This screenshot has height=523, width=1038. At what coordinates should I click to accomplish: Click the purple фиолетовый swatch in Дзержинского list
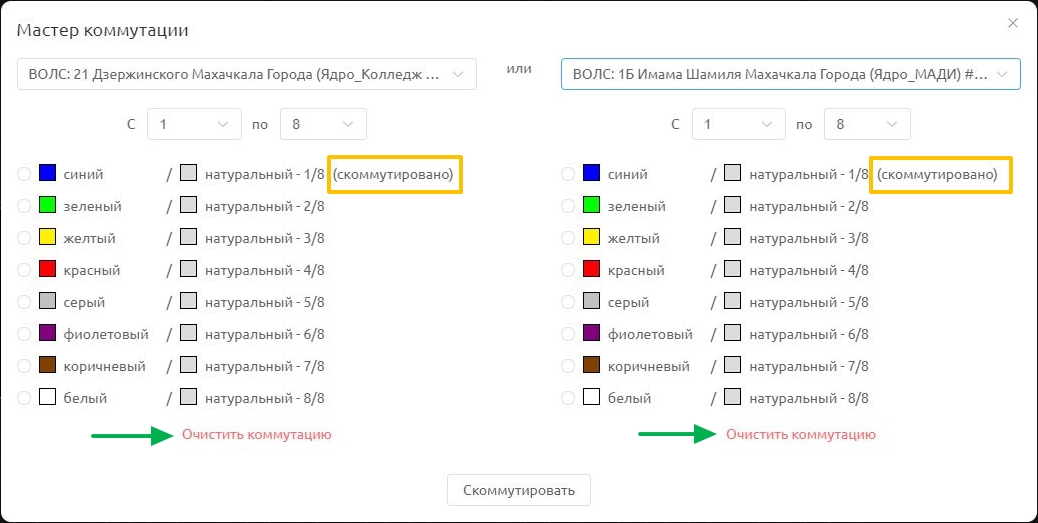pos(47,332)
